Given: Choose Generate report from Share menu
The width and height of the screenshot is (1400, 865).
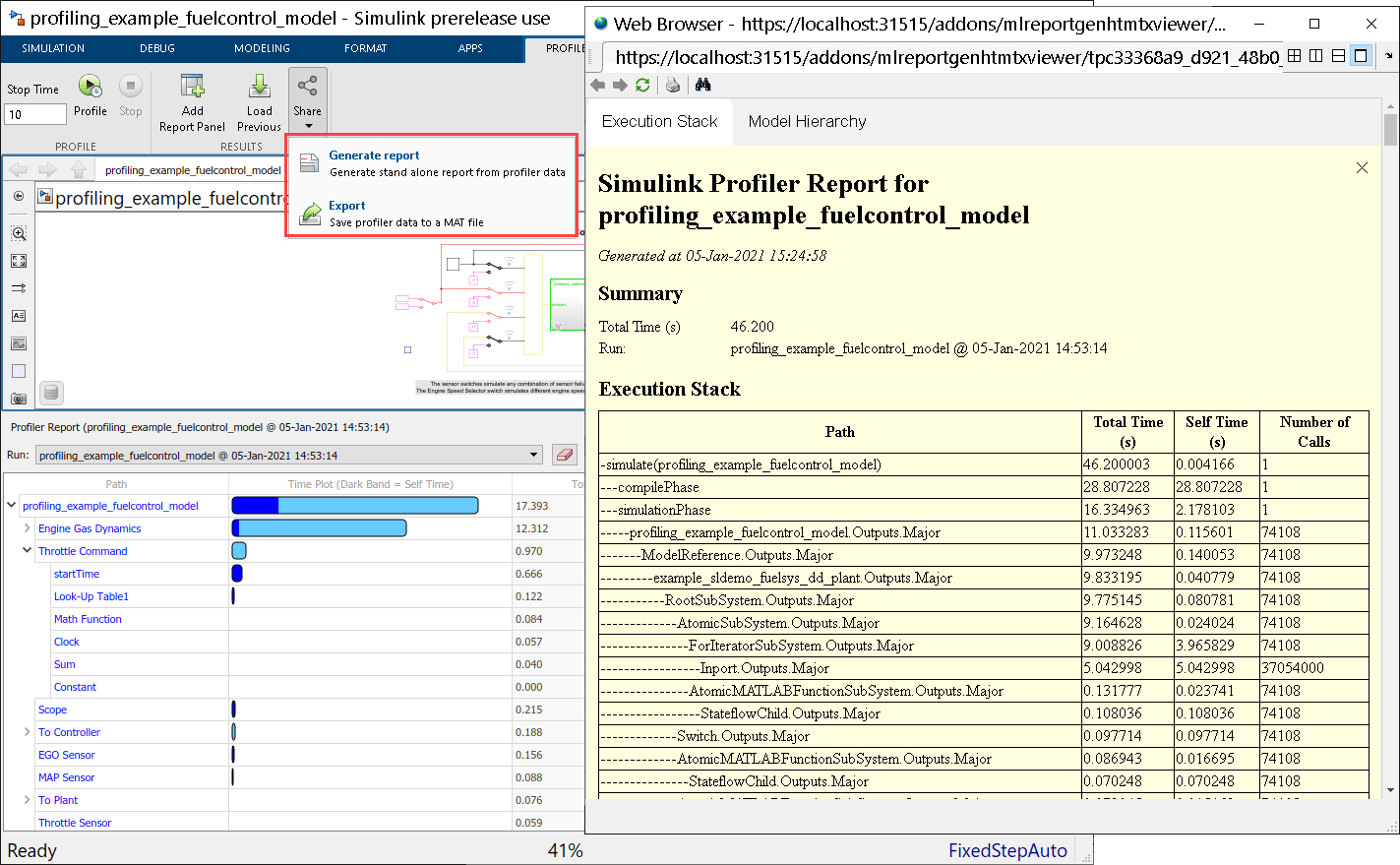Looking at the screenshot, I should pyautogui.click(x=433, y=162).
